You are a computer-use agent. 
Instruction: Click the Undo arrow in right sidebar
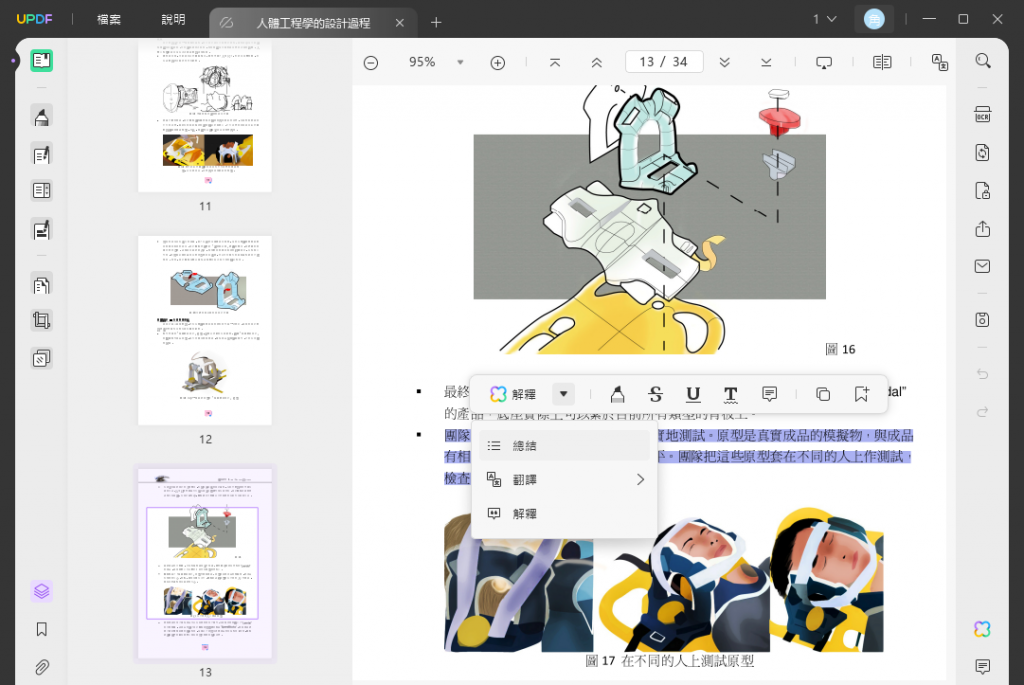(982, 374)
